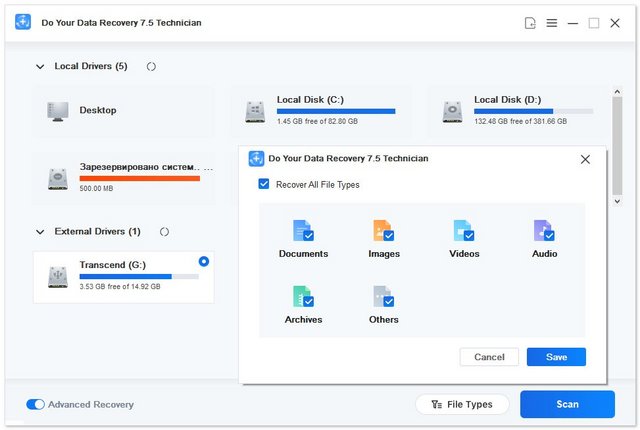Click the '132.48 GB free of 381.66 GB' text
Viewport: 640px width, 430px height.
[x=520, y=121]
